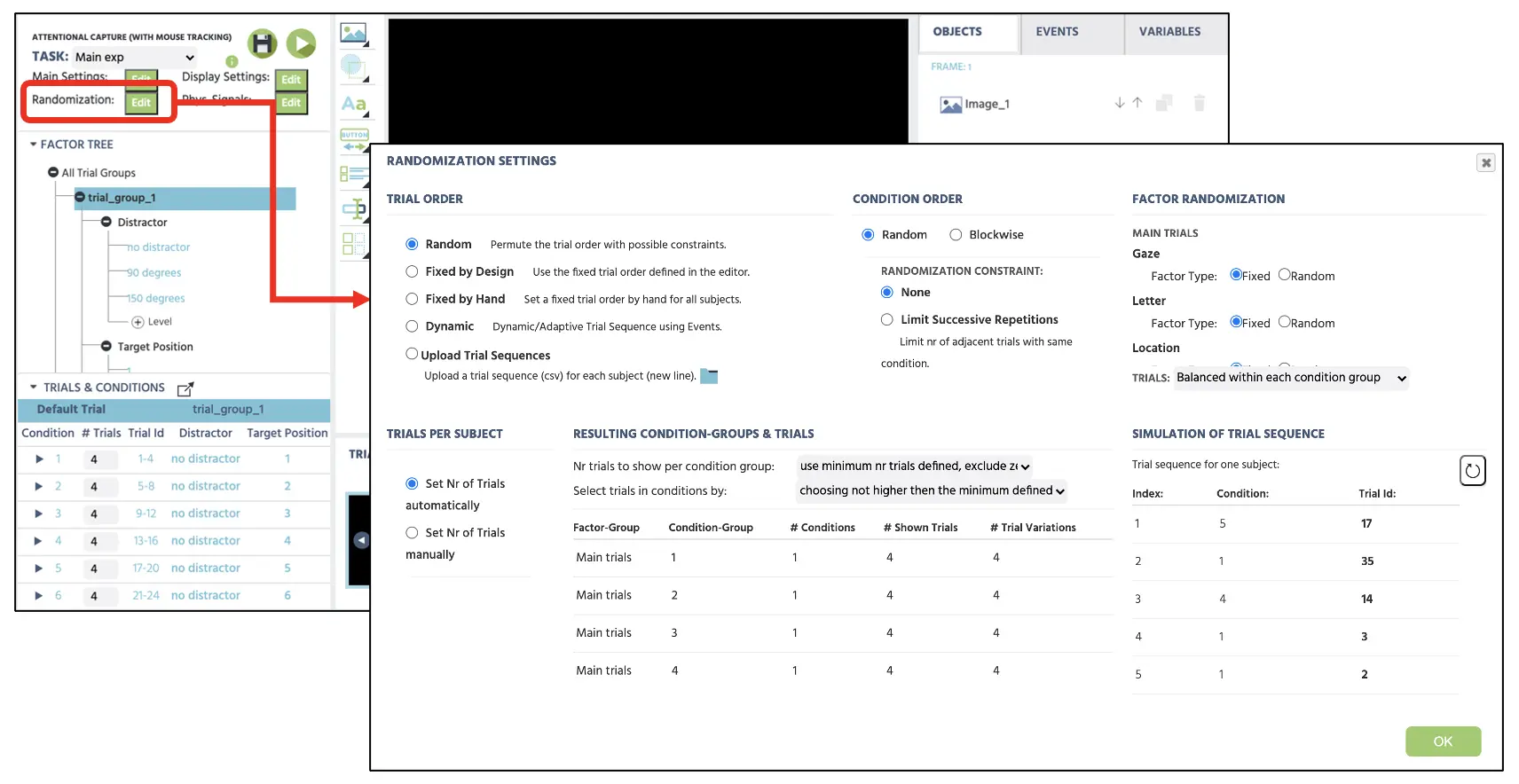1519x784 pixels.
Task: Choose Set Nr of Trials manually
Action: (412, 533)
